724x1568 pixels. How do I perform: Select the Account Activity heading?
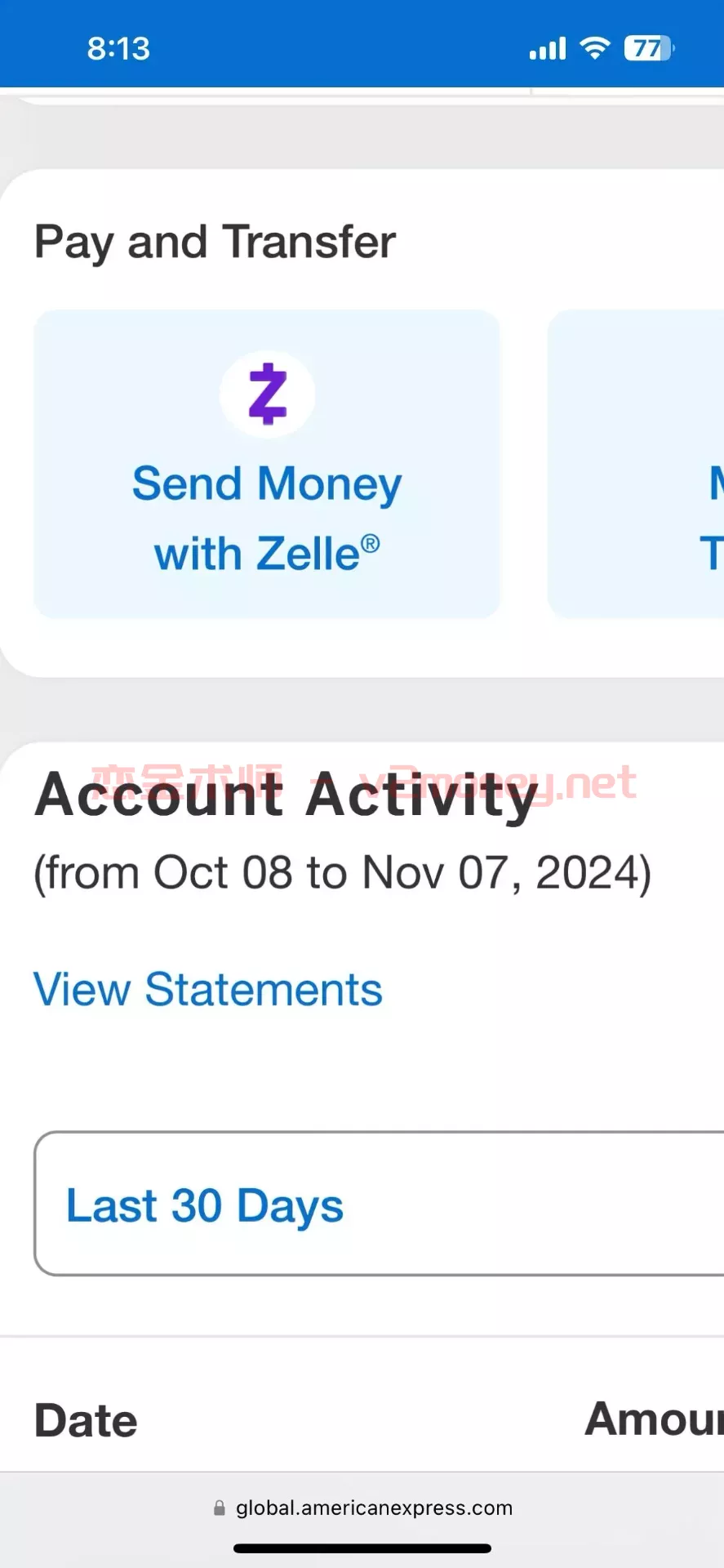(x=286, y=795)
